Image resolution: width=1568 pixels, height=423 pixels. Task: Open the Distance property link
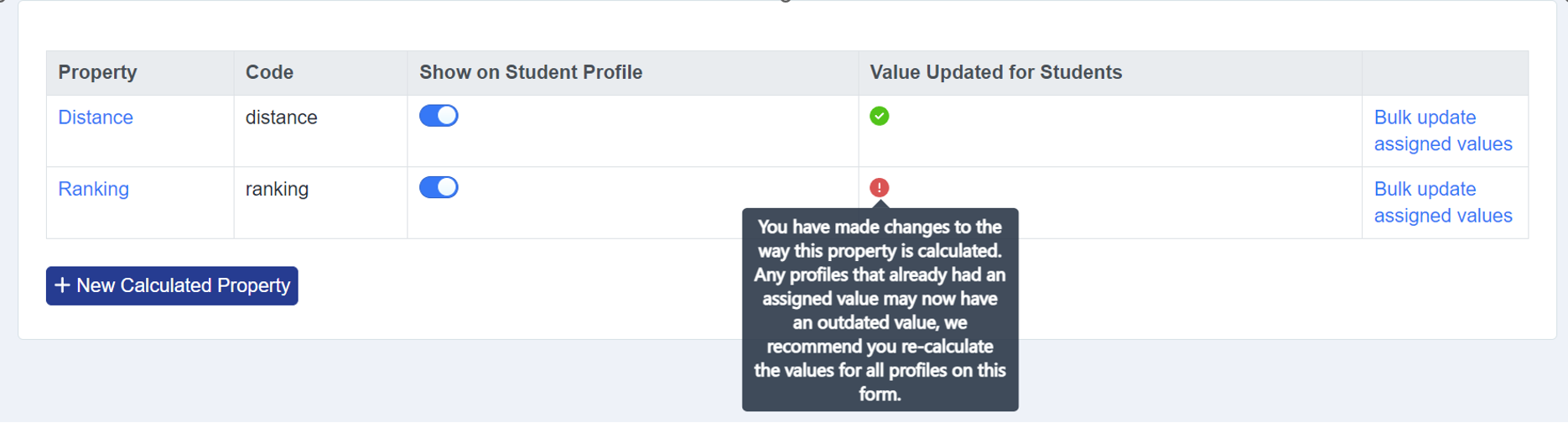click(x=96, y=117)
